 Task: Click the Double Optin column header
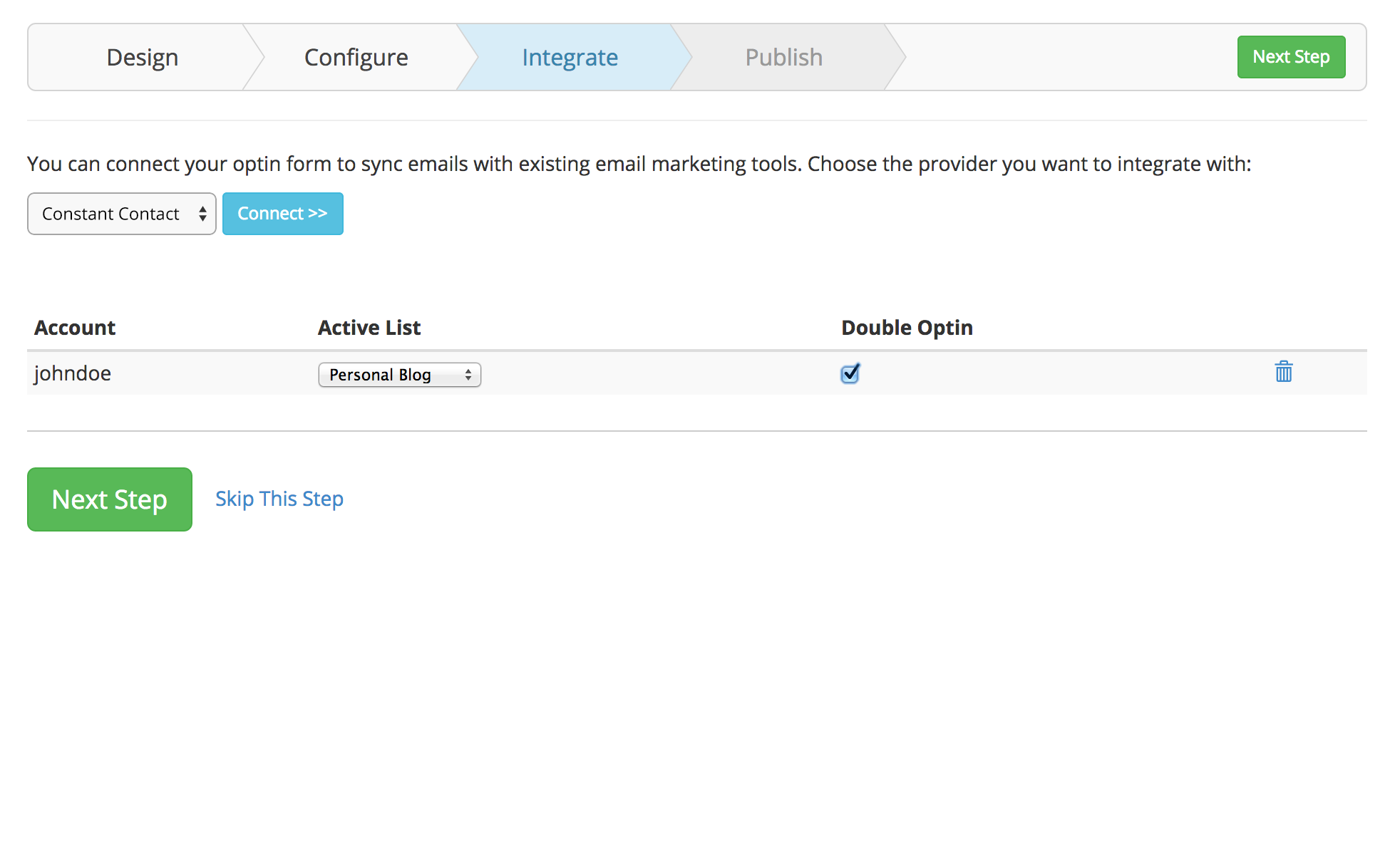click(907, 328)
